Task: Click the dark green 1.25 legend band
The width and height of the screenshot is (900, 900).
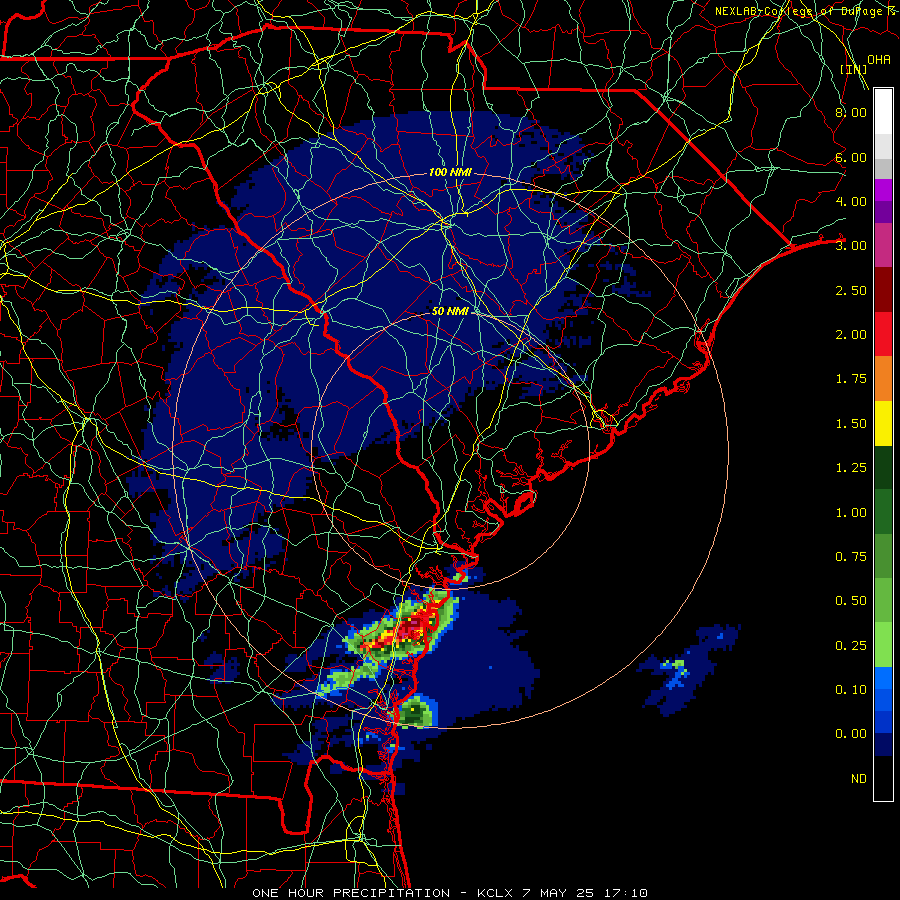Action: [x=883, y=467]
